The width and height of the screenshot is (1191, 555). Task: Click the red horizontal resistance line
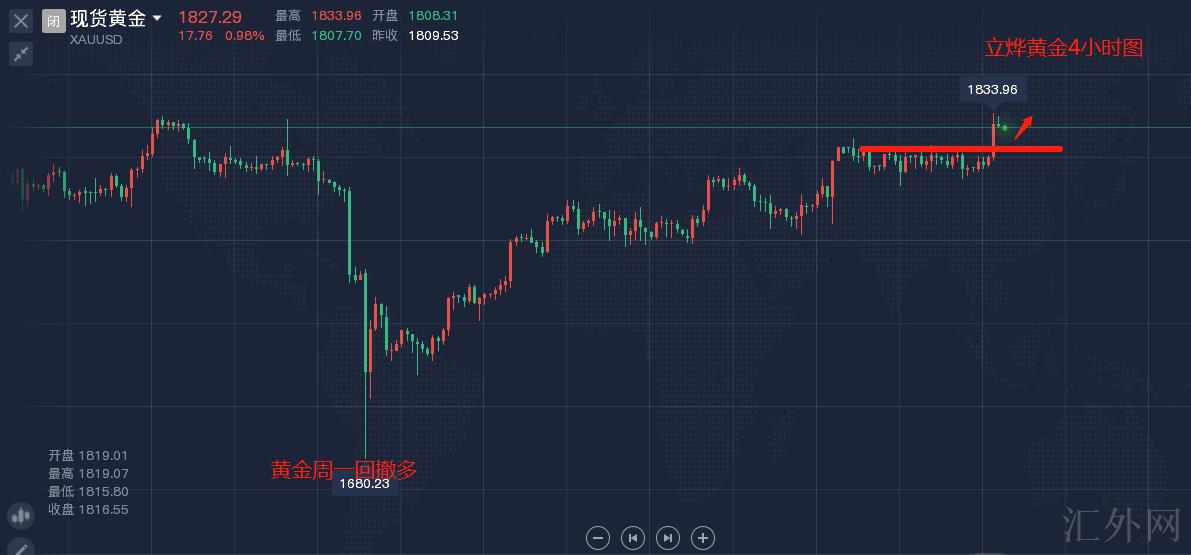tap(960, 150)
